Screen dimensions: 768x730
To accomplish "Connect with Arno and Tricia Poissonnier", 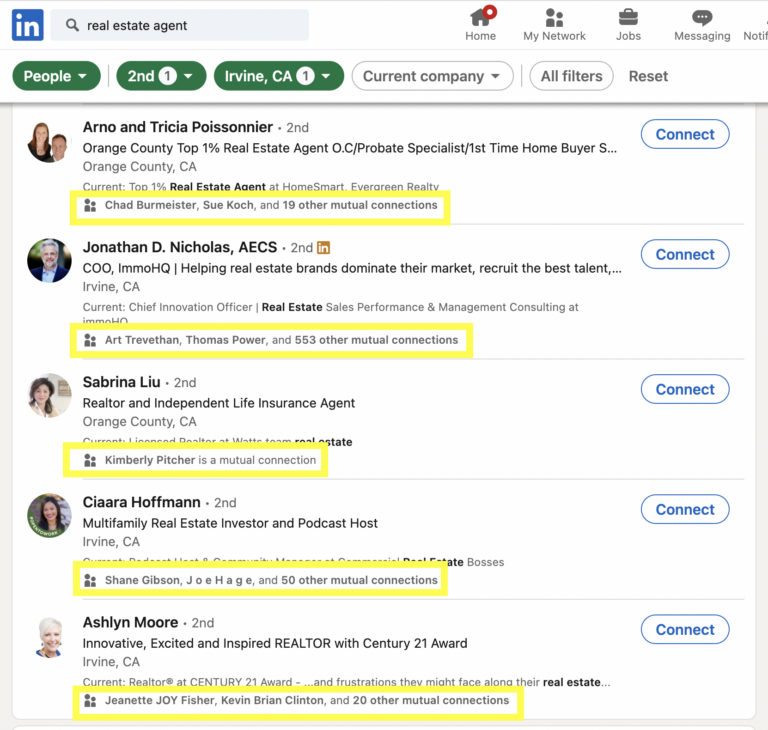I will [x=685, y=134].
